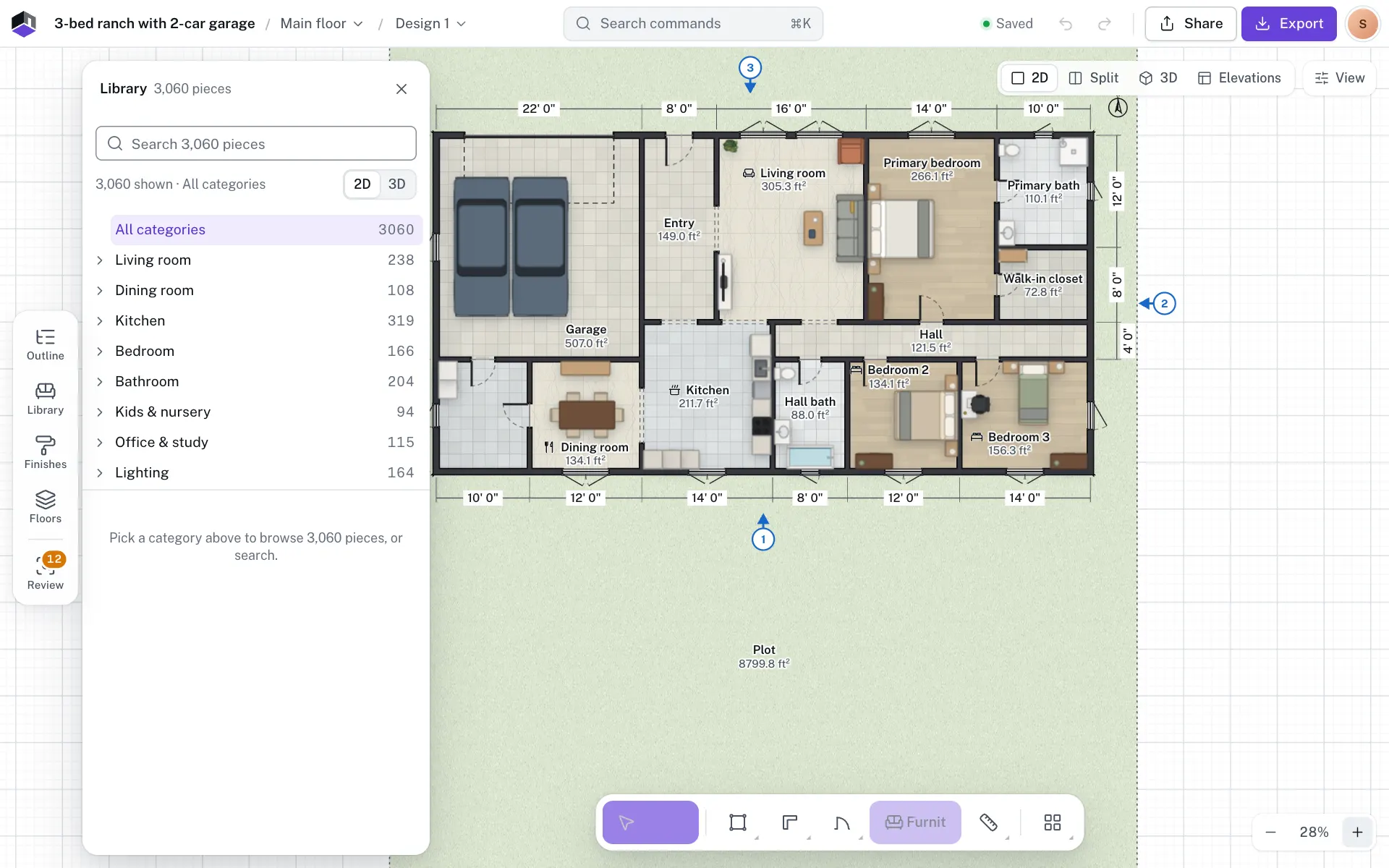Open the Library sidebar panel
This screenshot has height=868, width=1389.
click(45, 399)
